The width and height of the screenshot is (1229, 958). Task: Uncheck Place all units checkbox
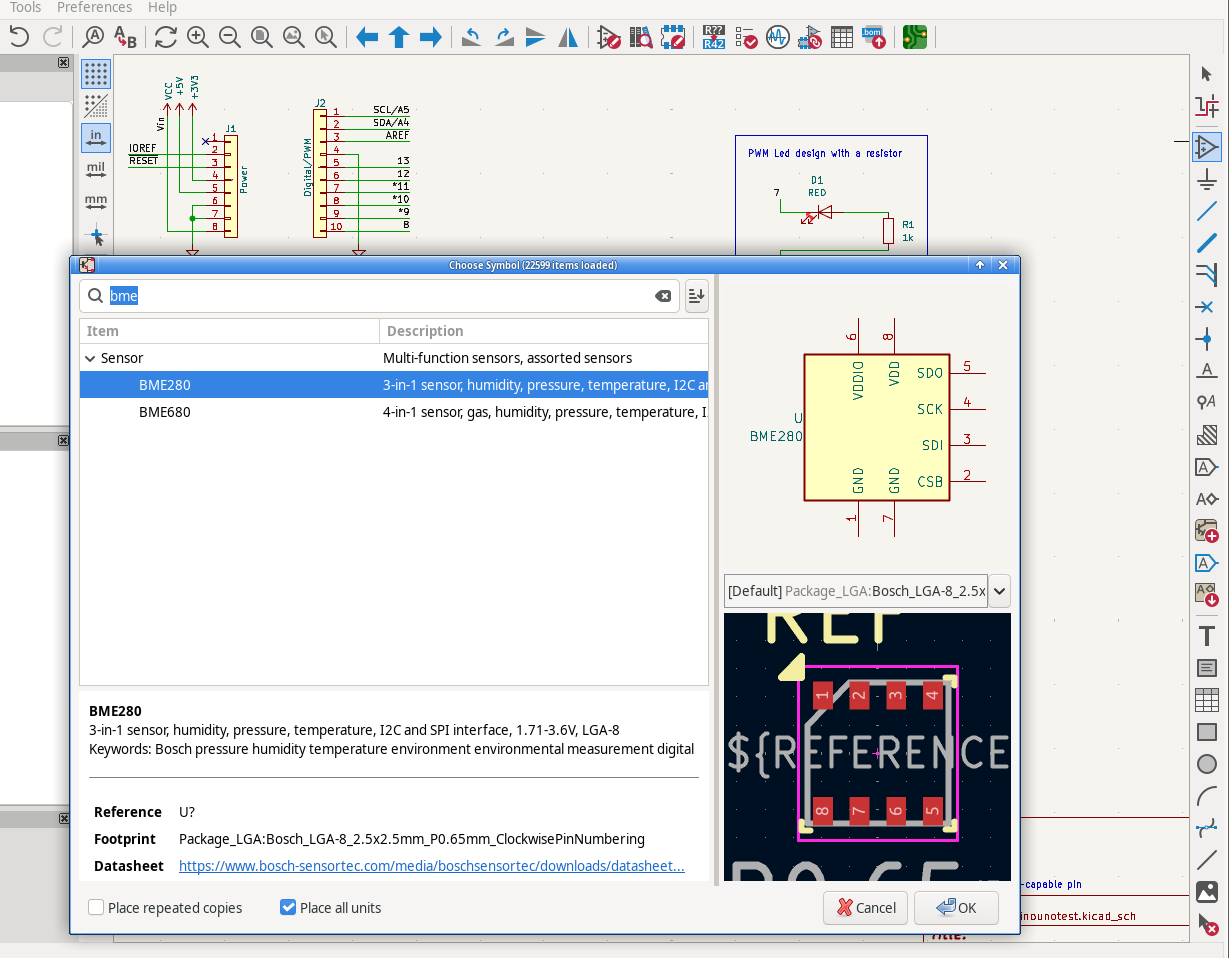288,908
